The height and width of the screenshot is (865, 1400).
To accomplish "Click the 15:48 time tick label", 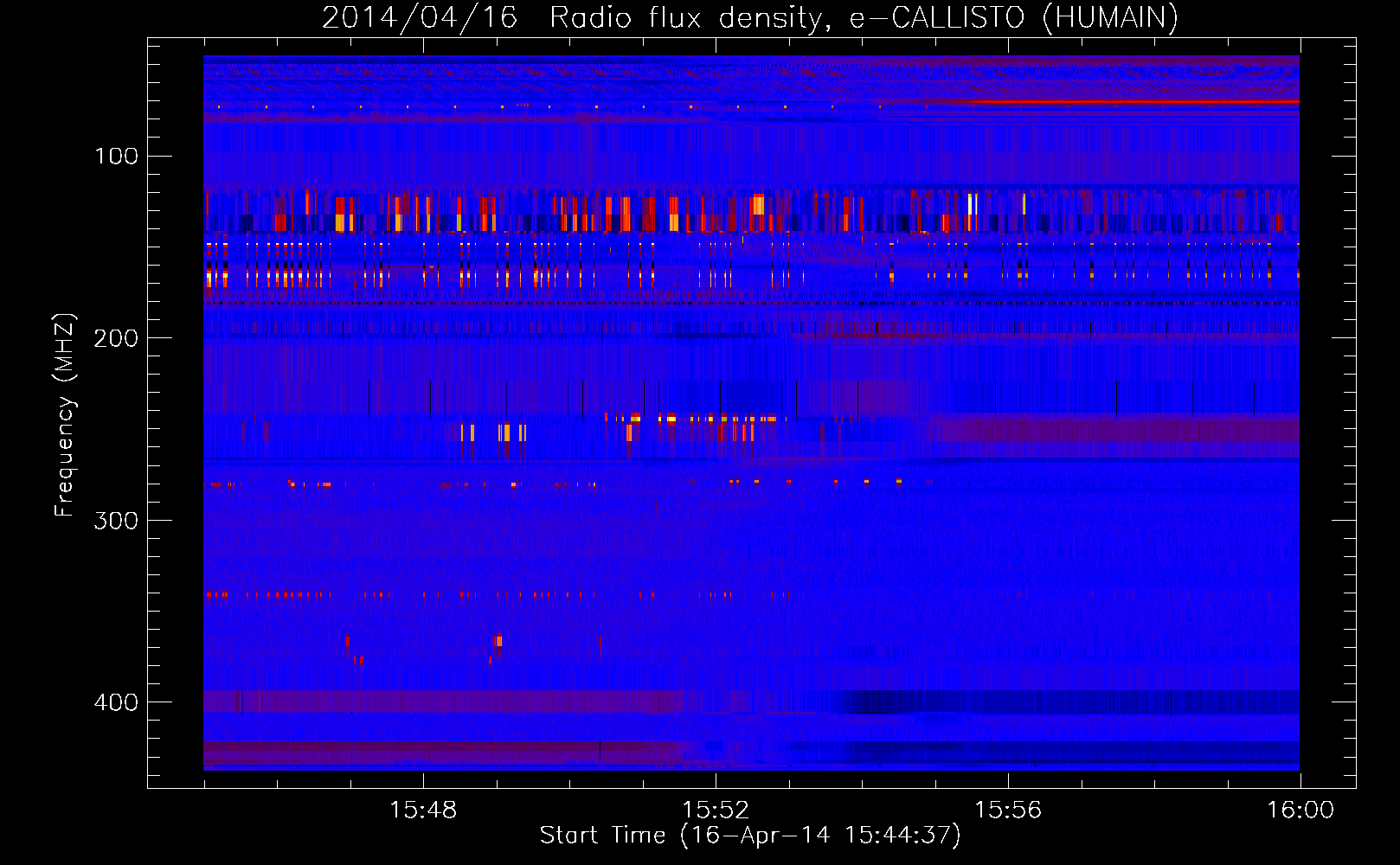I will [423, 811].
